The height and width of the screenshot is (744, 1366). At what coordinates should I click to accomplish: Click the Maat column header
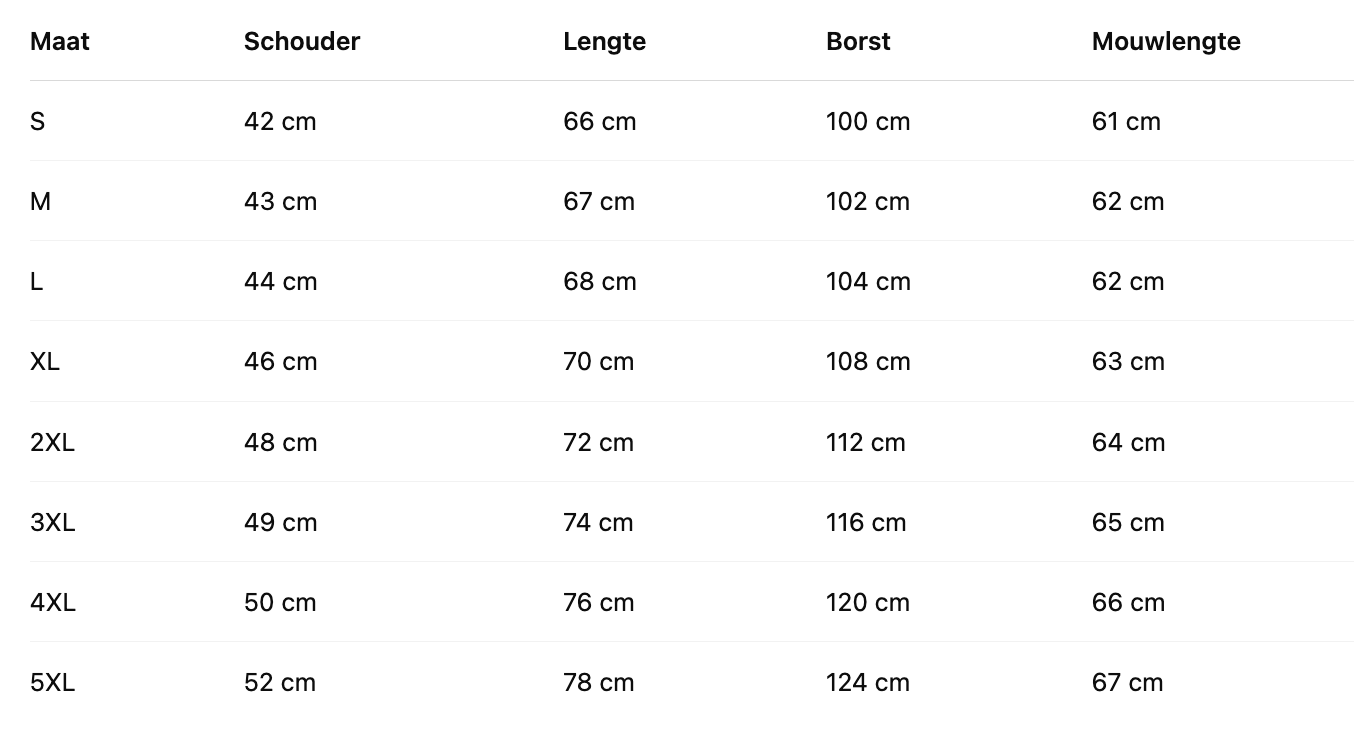(60, 42)
